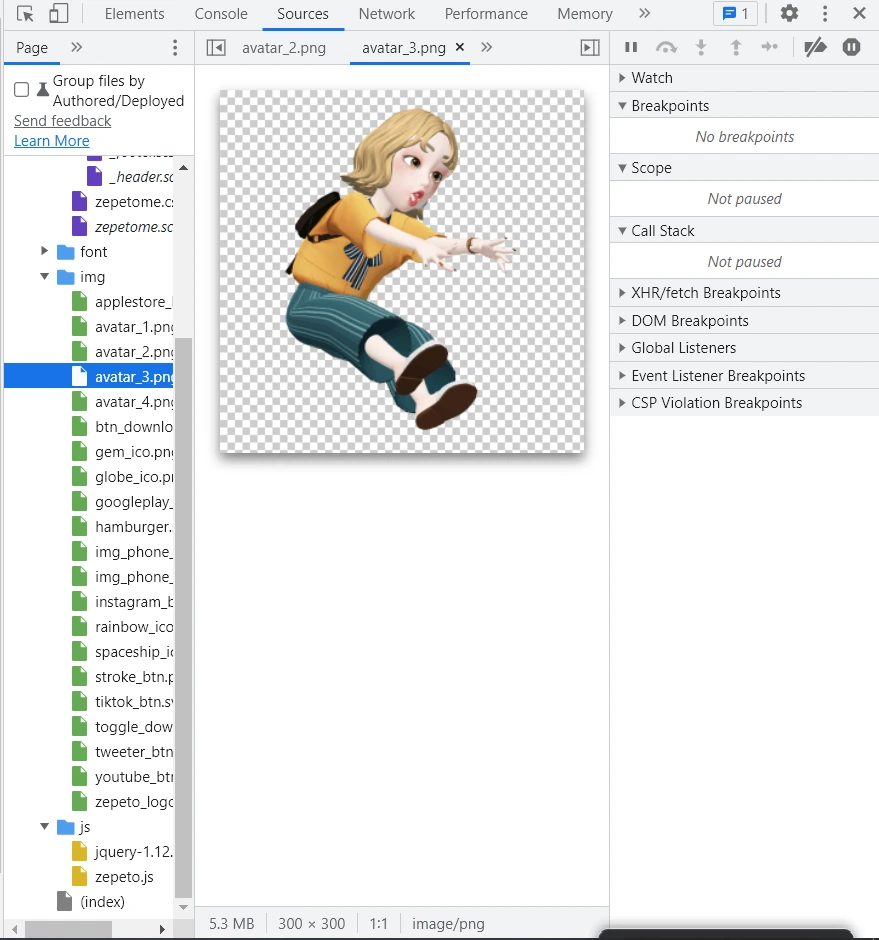
Task: Click the step arrow icon
Action: pos(769,47)
